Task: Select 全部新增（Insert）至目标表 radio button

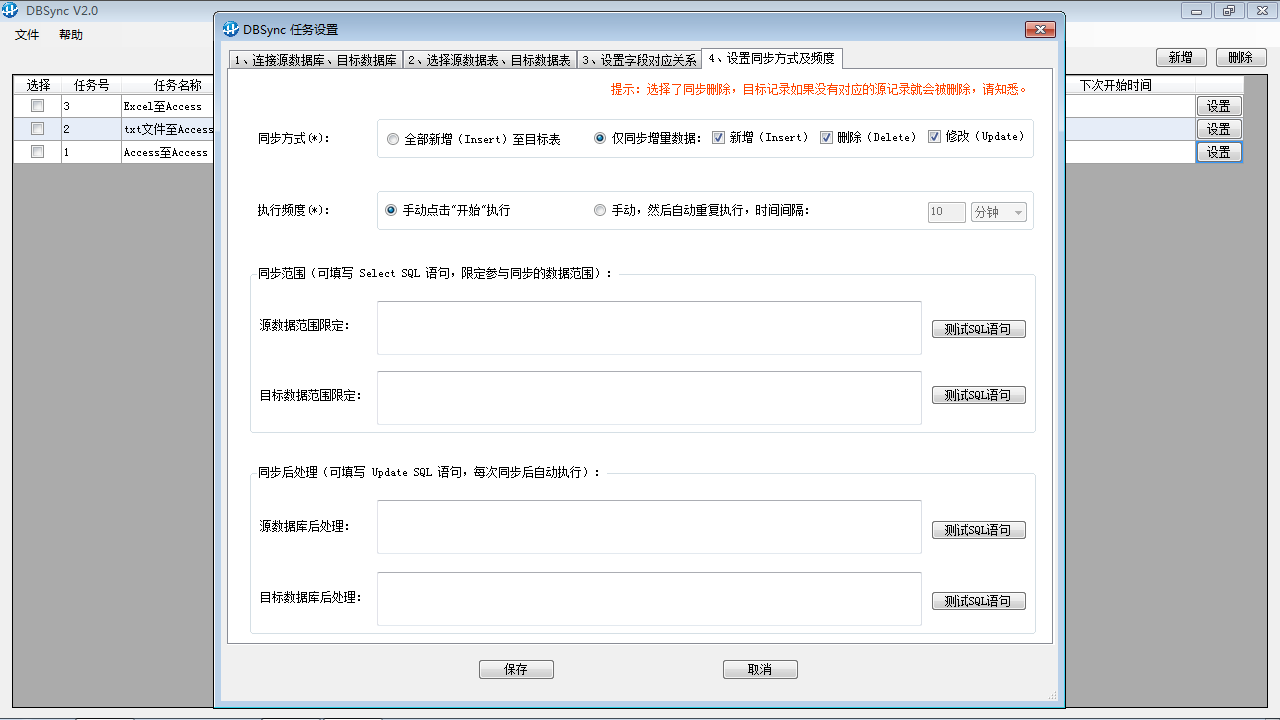Action: [x=392, y=138]
